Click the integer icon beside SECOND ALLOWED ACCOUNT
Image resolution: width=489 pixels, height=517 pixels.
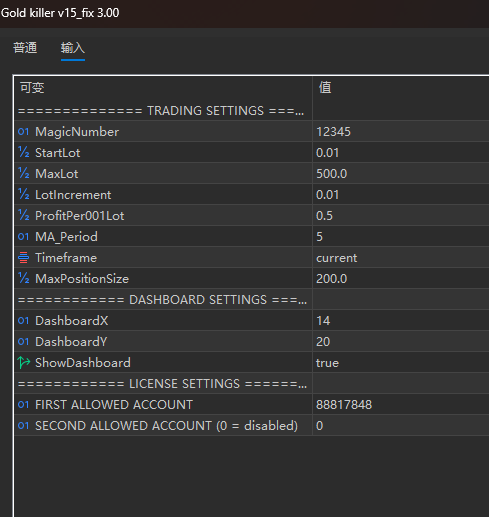24,426
